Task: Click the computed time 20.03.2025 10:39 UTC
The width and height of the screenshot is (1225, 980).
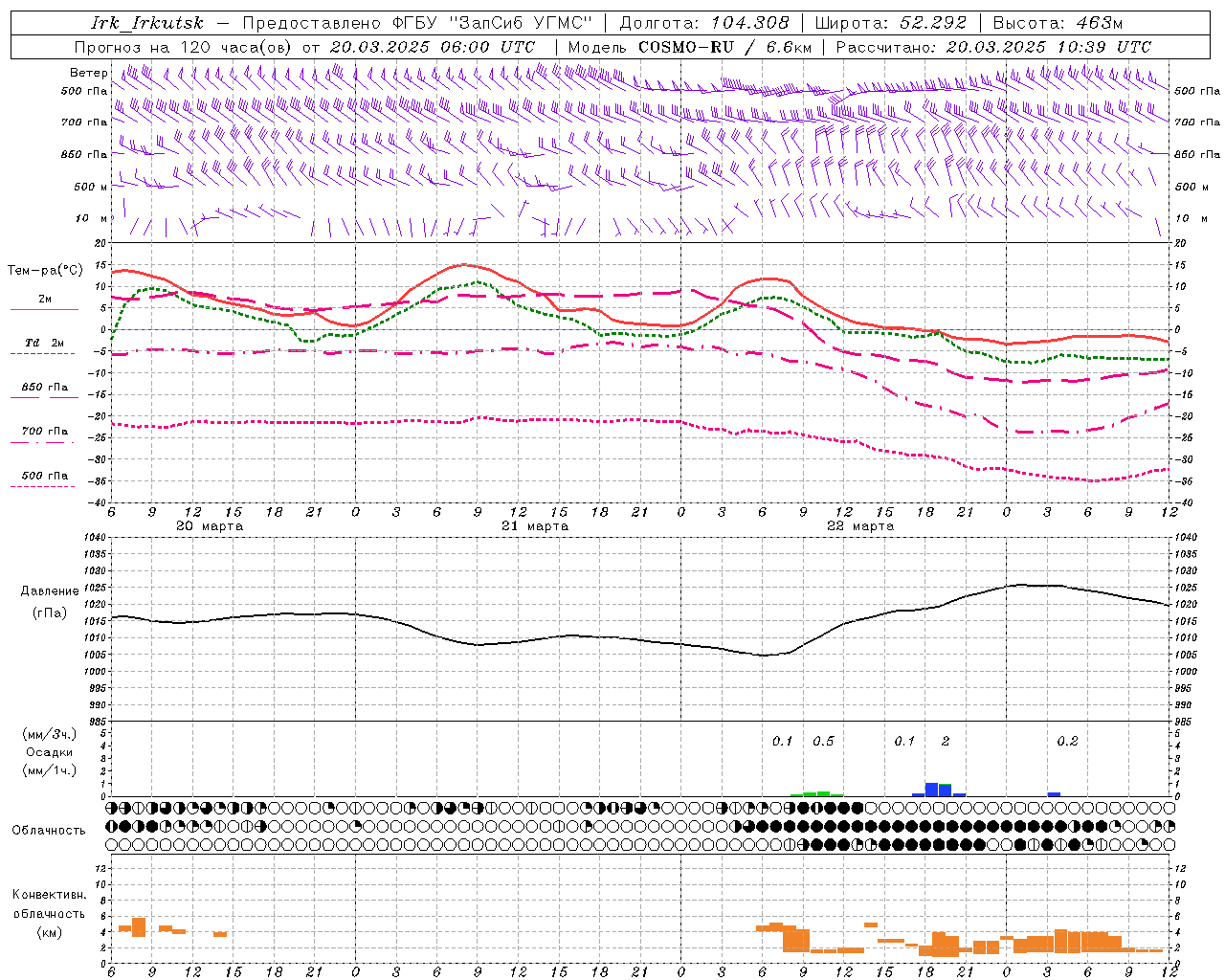Action: tap(1048, 47)
